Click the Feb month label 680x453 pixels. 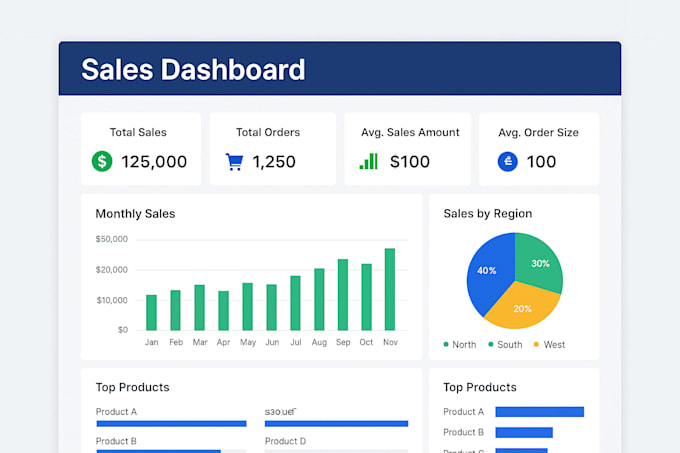(x=176, y=342)
